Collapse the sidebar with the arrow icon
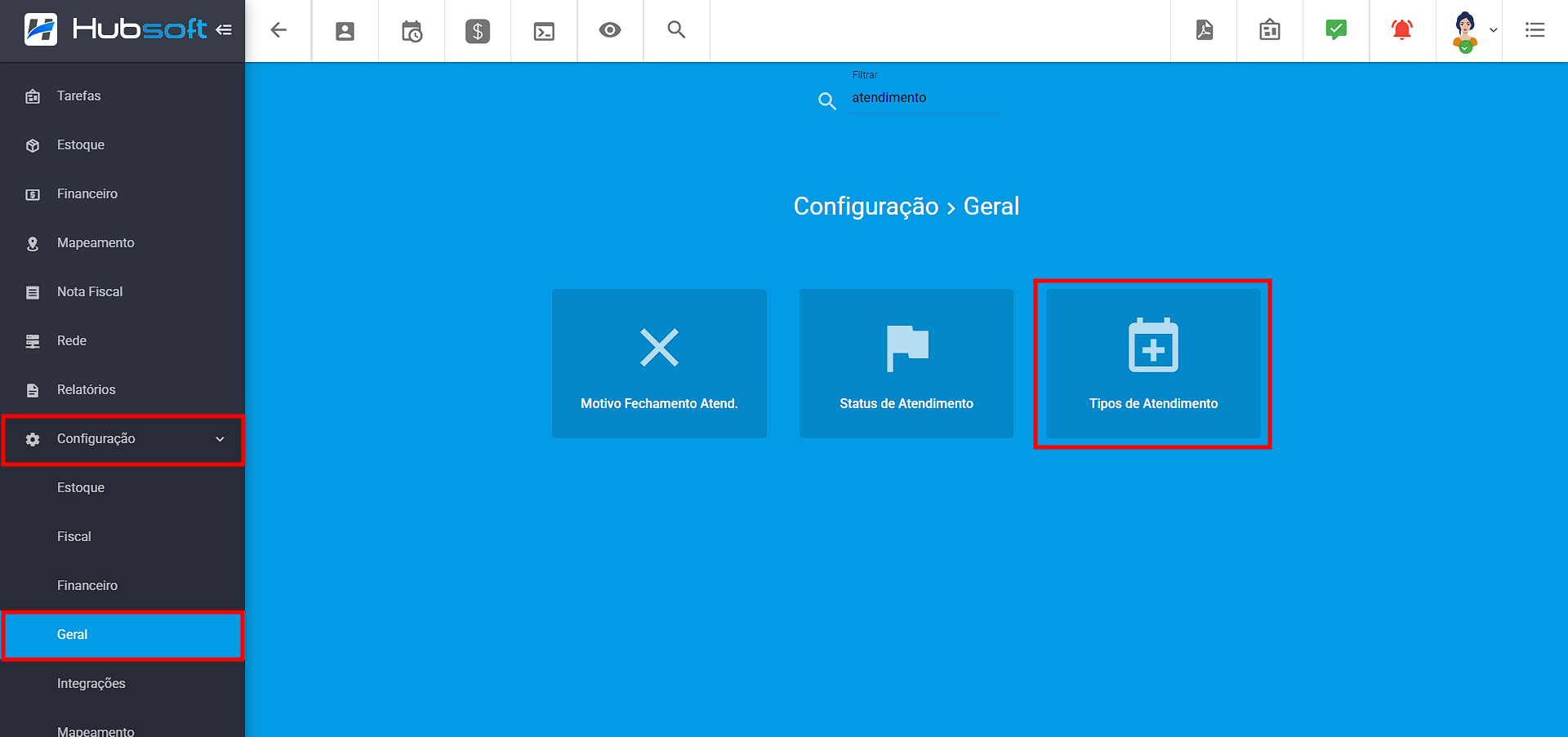The width and height of the screenshot is (1568, 737). pos(224,30)
